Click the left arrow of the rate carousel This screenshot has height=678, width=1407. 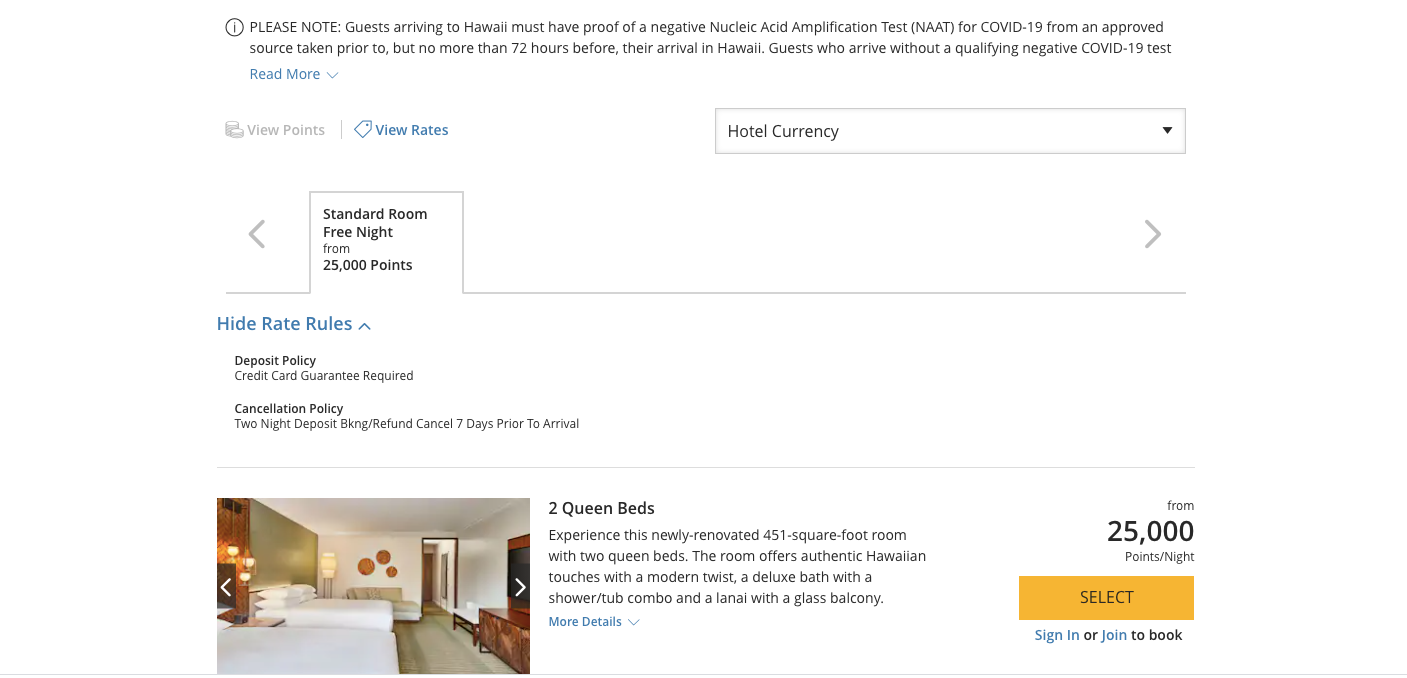257,234
